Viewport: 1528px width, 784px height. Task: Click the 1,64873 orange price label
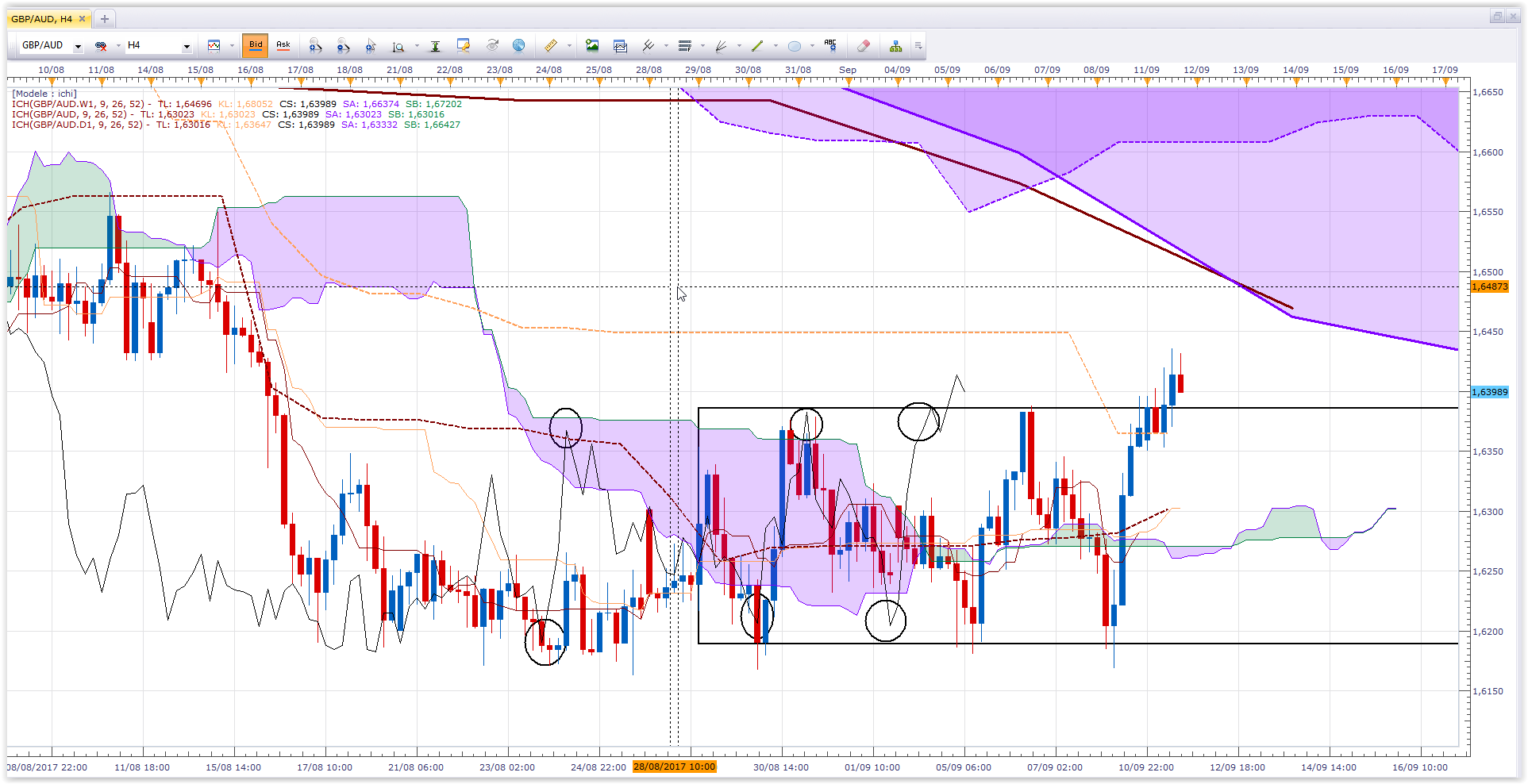point(1490,286)
